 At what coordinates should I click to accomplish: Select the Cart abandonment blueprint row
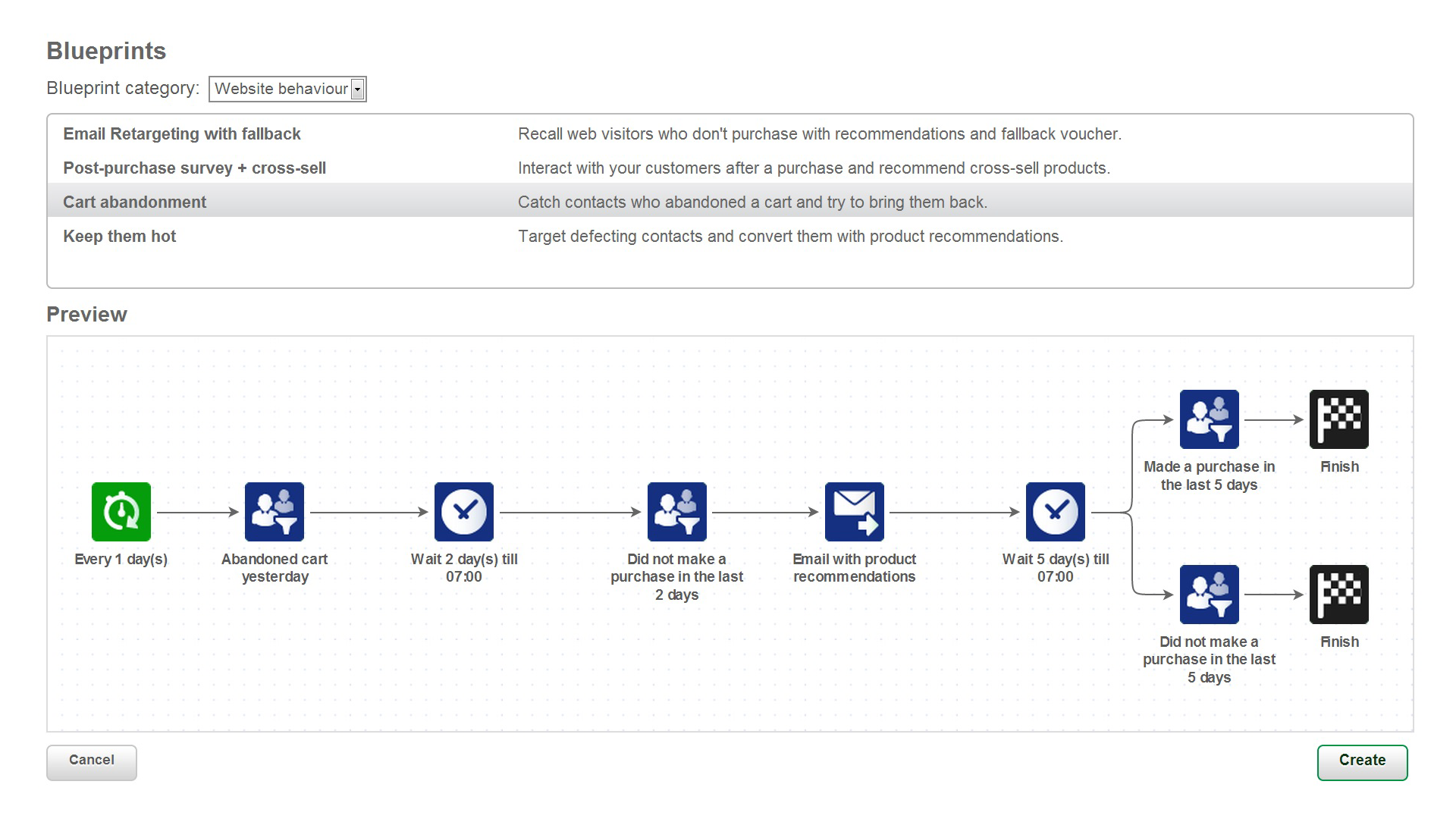[728, 202]
